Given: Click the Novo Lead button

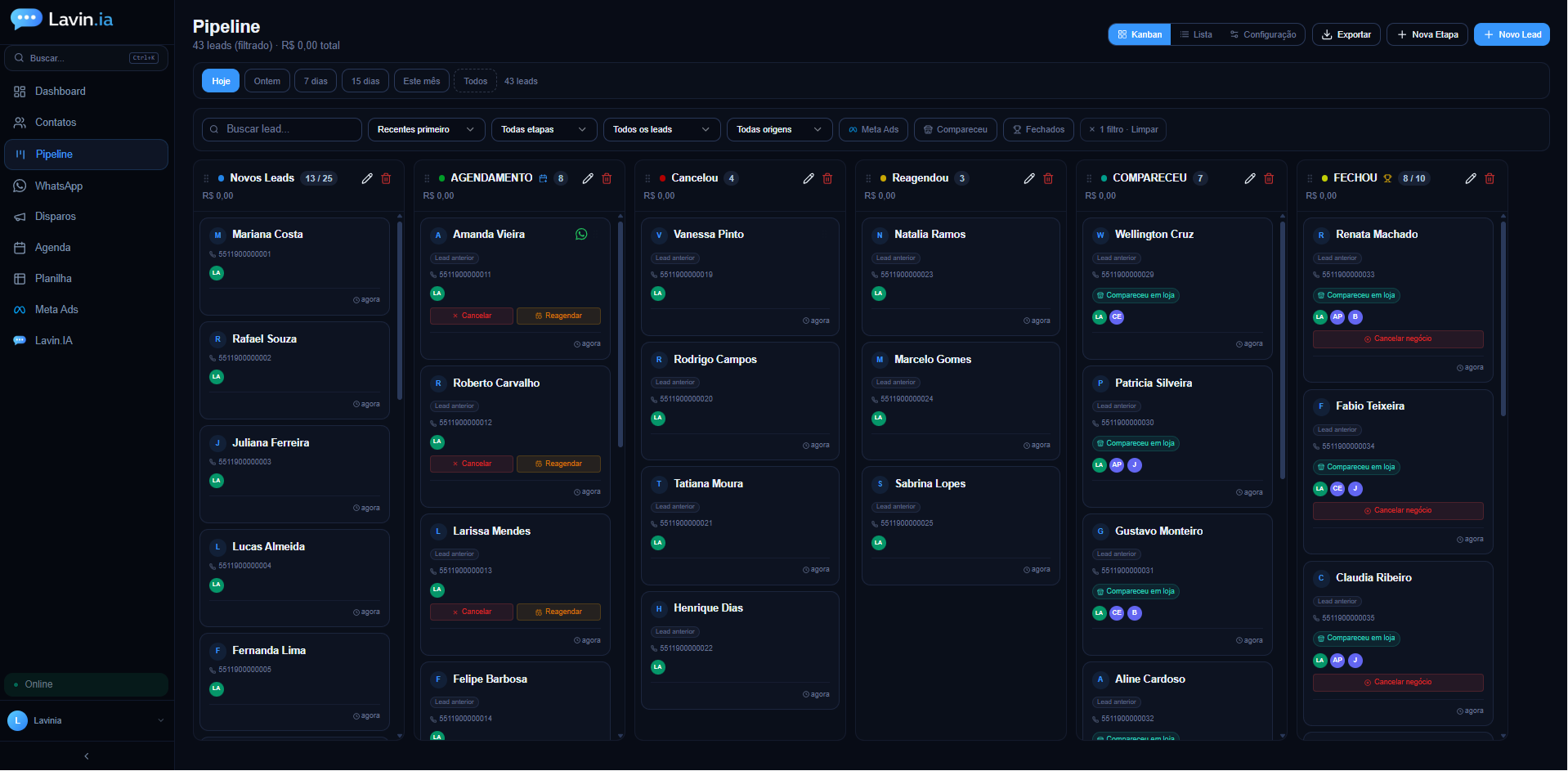Looking at the screenshot, I should (x=1512, y=34).
